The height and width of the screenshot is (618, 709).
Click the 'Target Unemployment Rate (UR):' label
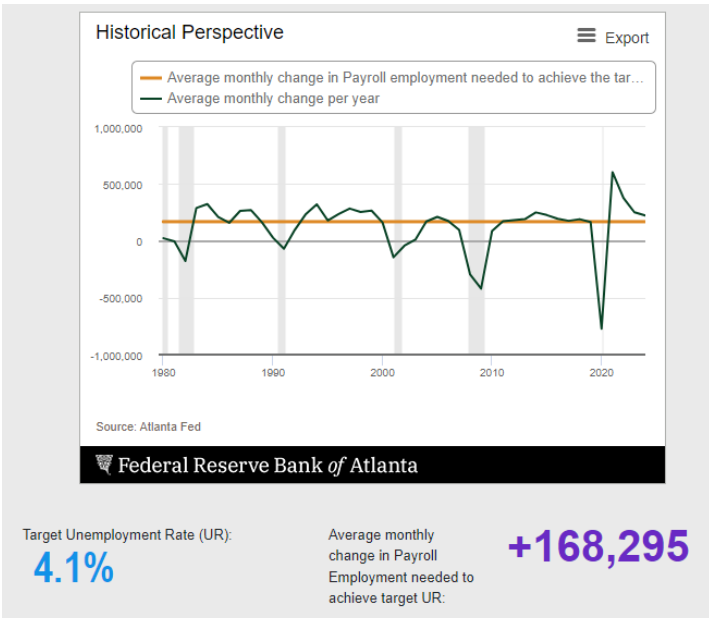[x=127, y=535]
